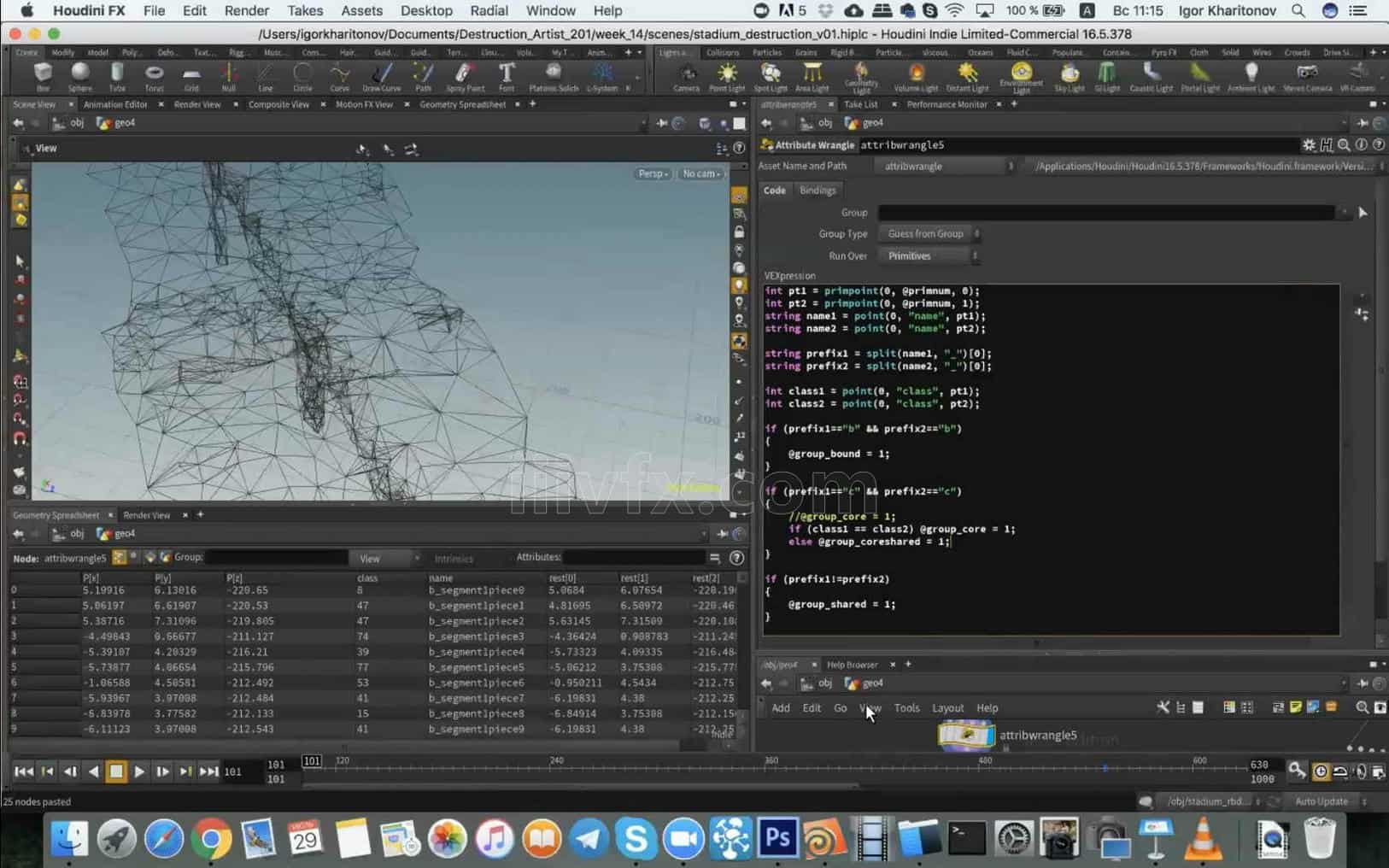The image size is (1389, 868).
Task: Click the Layout menu in network editor
Action: pyautogui.click(x=947, y=708)
